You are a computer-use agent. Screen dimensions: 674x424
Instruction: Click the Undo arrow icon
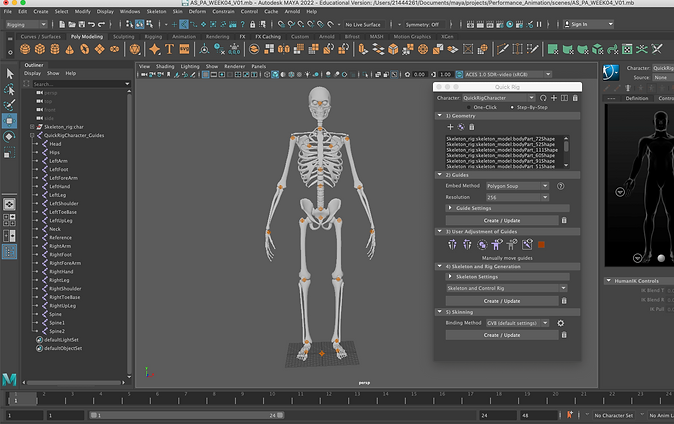click(x=92, y=25)
